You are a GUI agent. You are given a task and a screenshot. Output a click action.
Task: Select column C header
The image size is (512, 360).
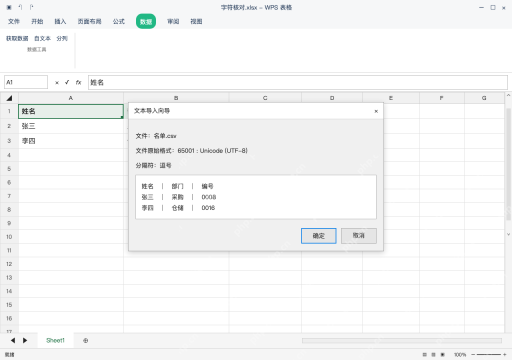point(265,98)
